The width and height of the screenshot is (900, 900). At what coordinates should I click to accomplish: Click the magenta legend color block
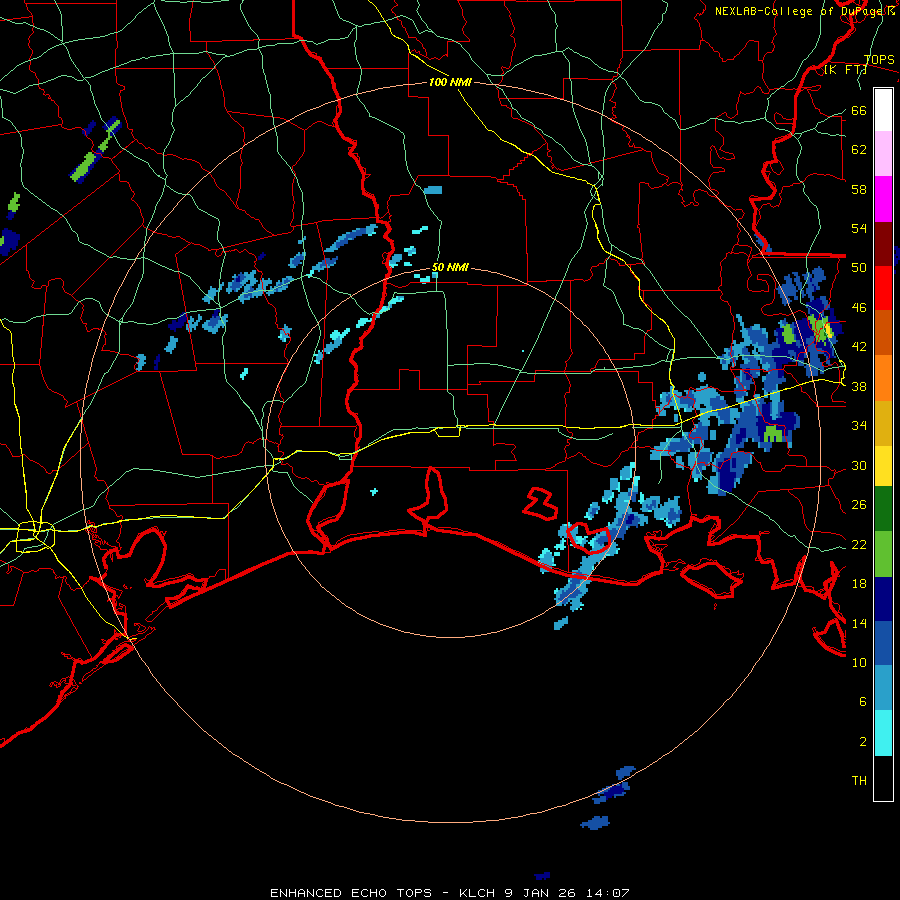[883, 199]
